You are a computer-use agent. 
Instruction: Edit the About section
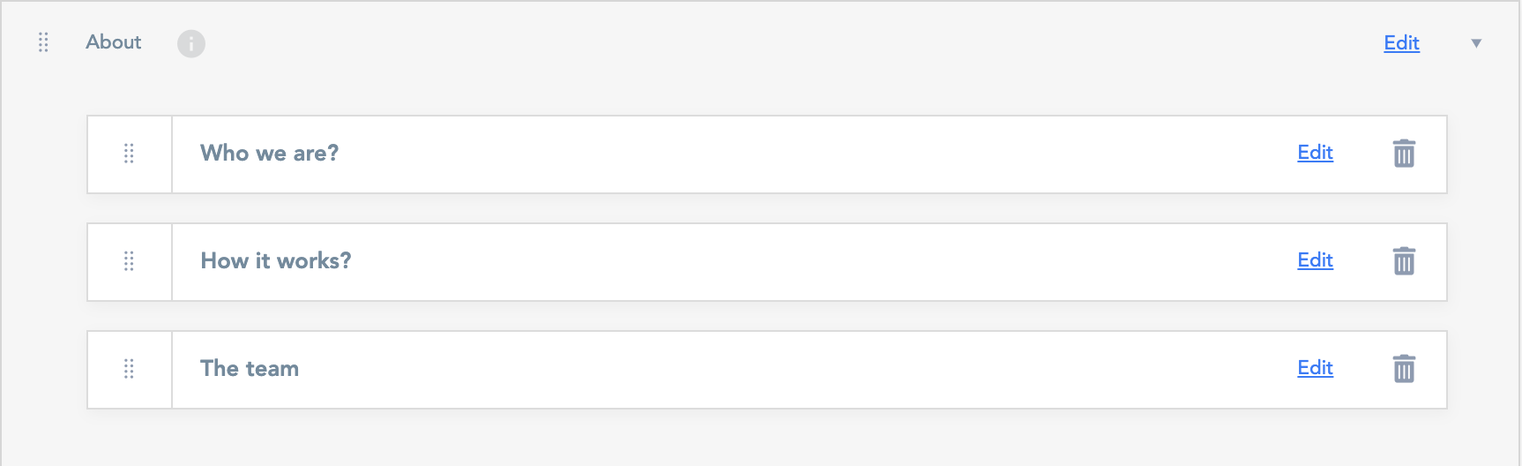[x=1401, y=43]
